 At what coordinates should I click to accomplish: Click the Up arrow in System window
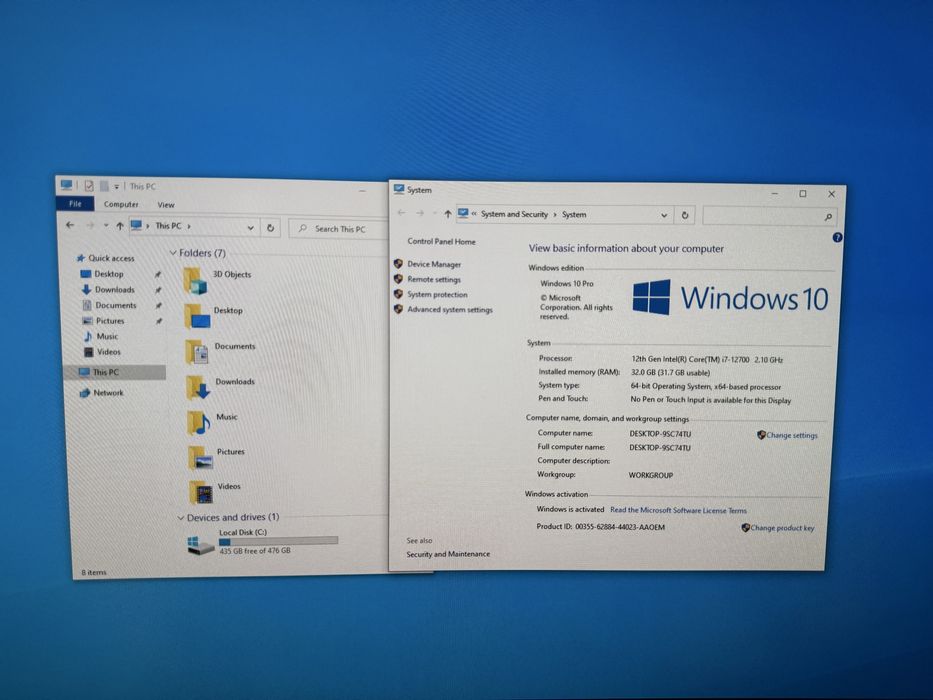point(447,214)
